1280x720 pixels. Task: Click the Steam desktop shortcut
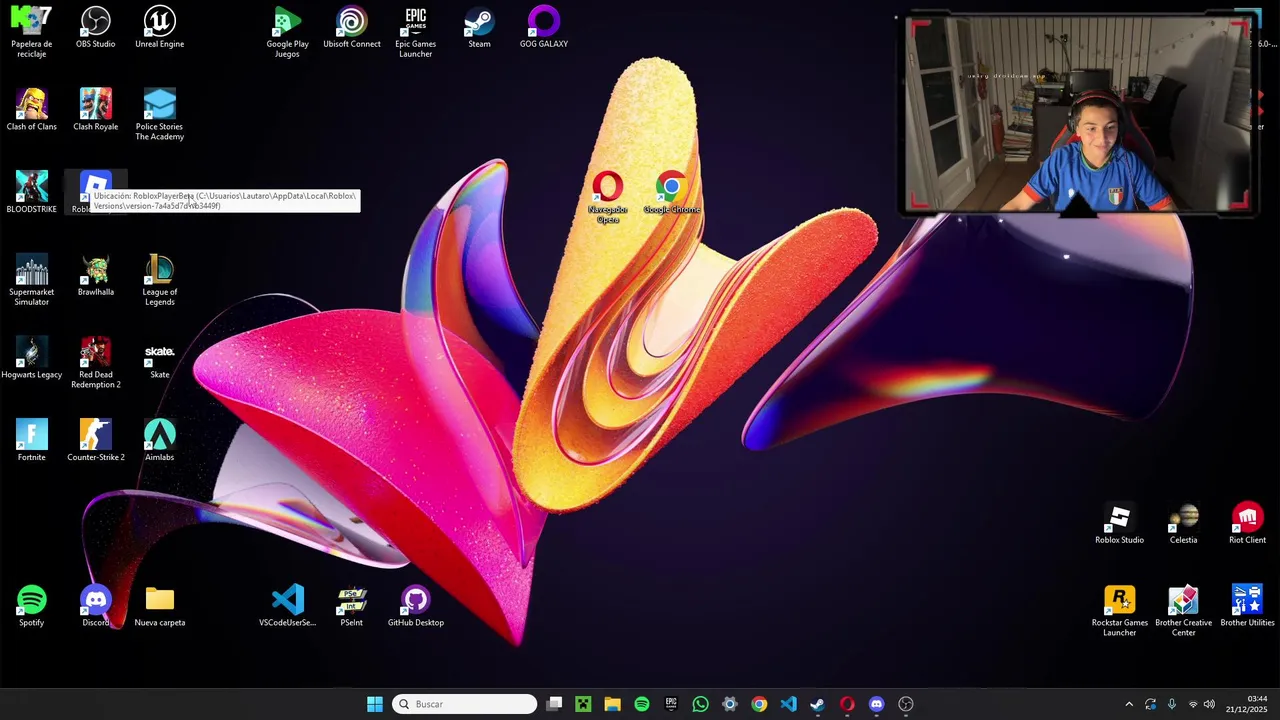(480, 27)
